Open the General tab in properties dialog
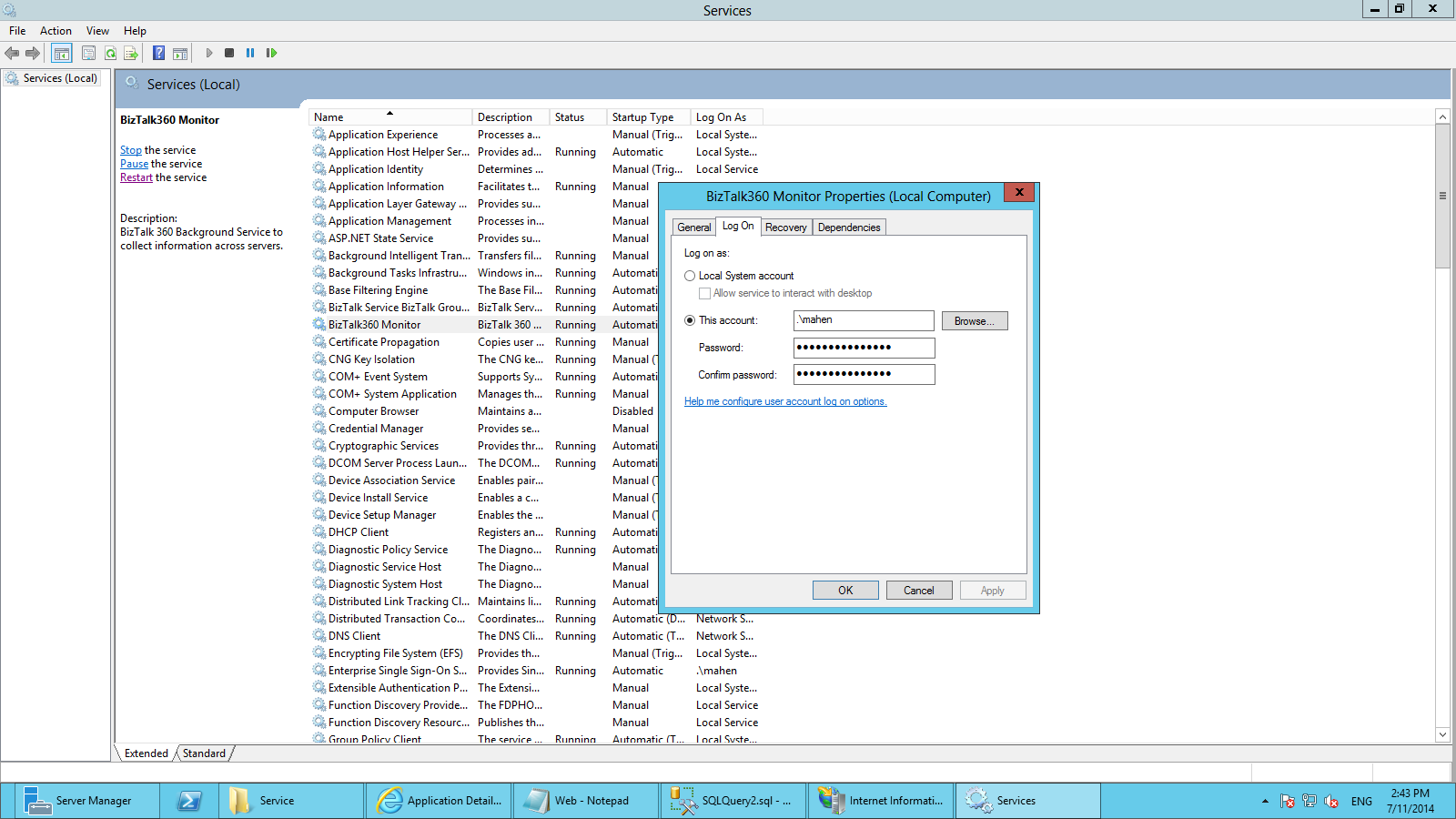Image resolution: width=1456 pixels, height=819 pixels. point(694,227)
